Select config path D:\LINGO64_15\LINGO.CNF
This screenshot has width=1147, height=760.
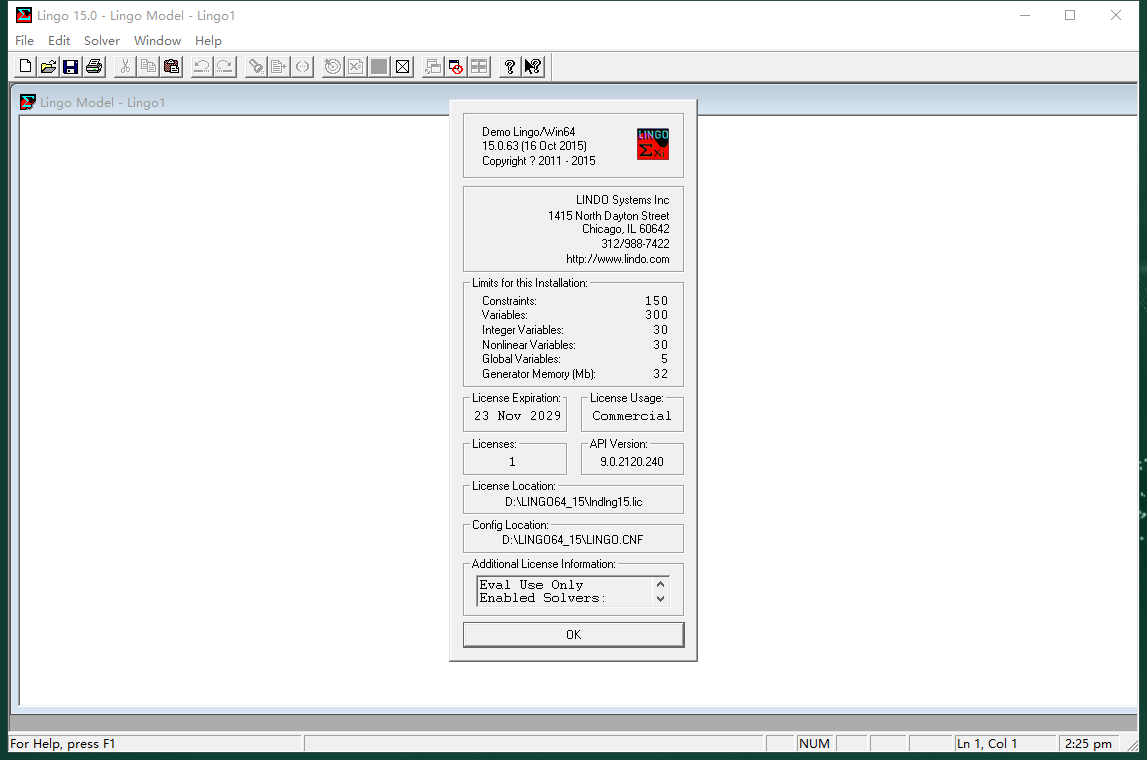point(573,540)
